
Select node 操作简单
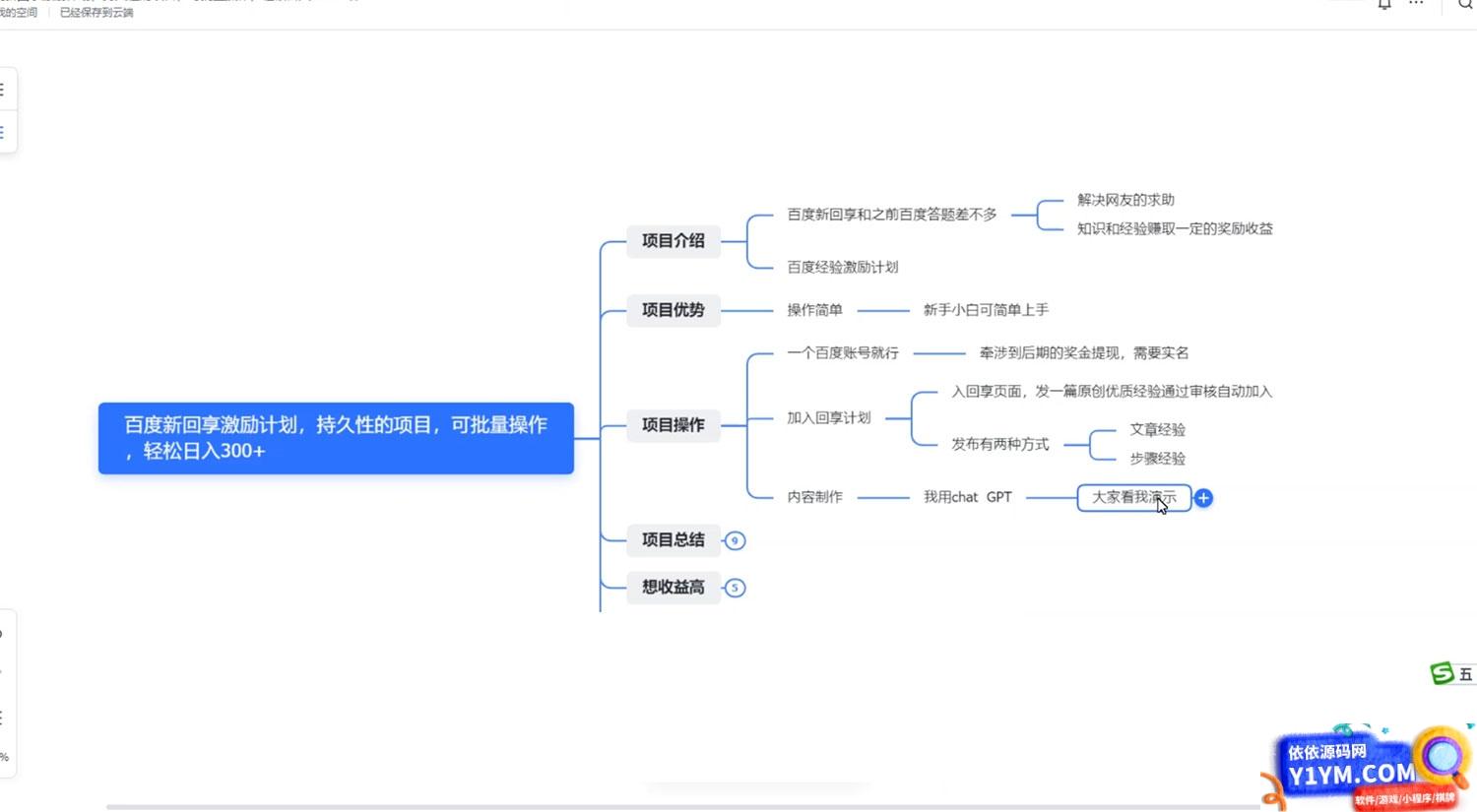tap(814, 310)
